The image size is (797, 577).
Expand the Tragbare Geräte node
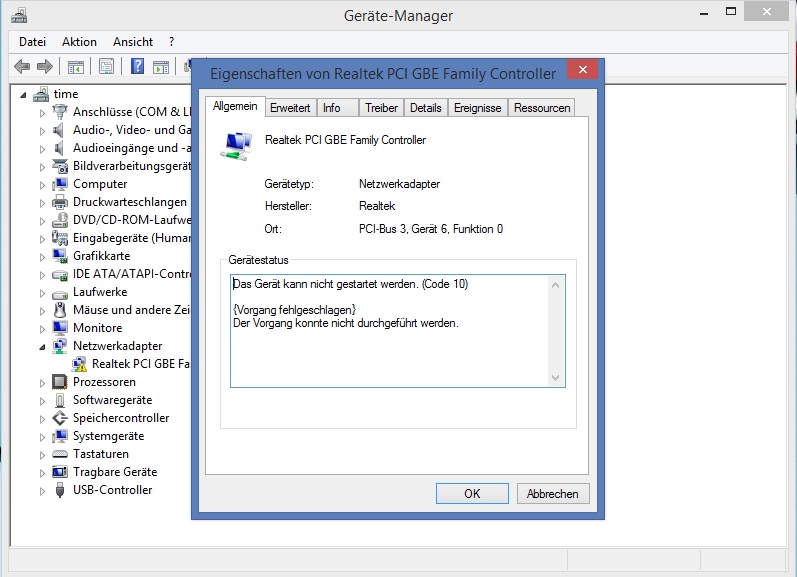(42, 473)
